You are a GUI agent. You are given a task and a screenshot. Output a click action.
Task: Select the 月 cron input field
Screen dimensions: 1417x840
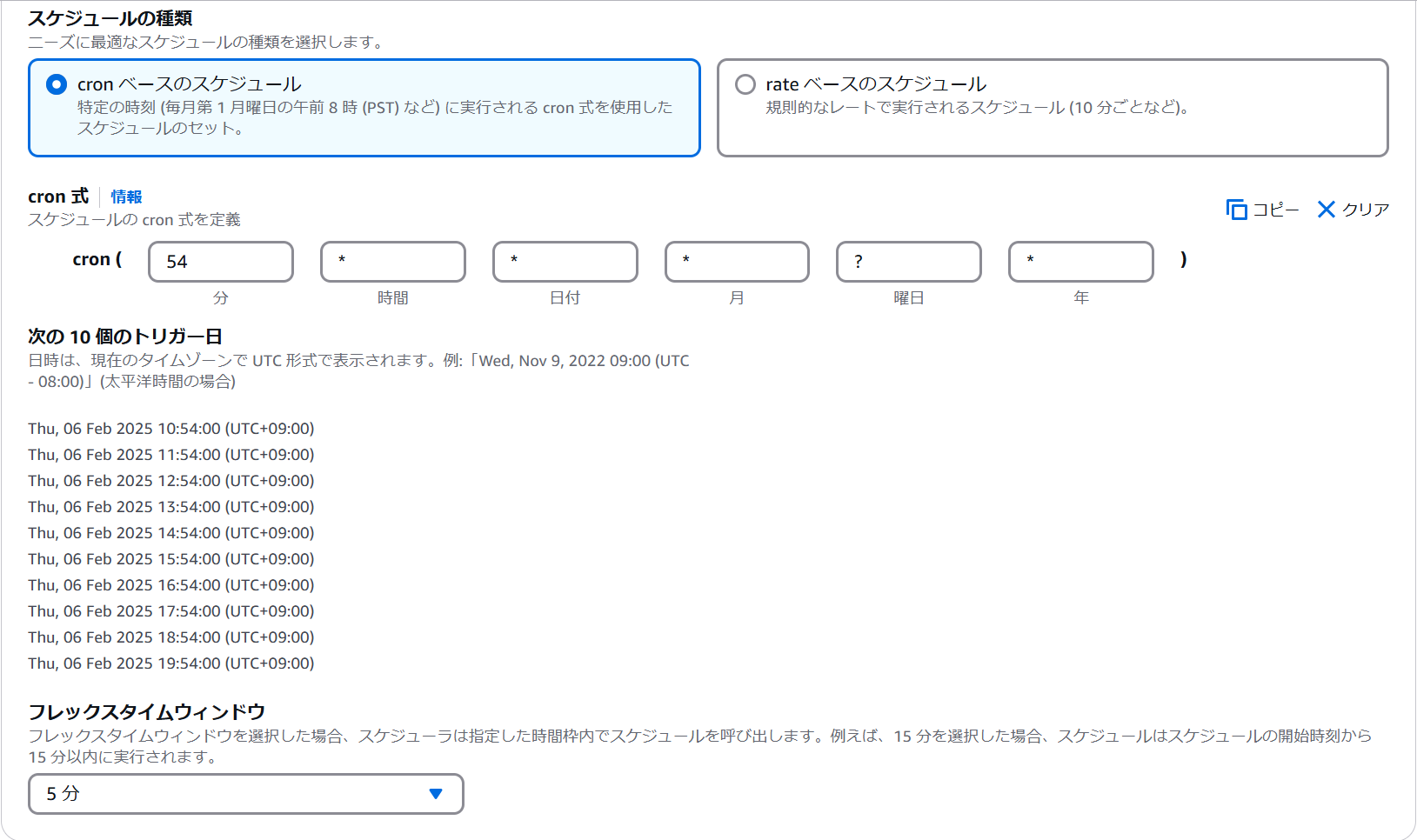(737, 262)
